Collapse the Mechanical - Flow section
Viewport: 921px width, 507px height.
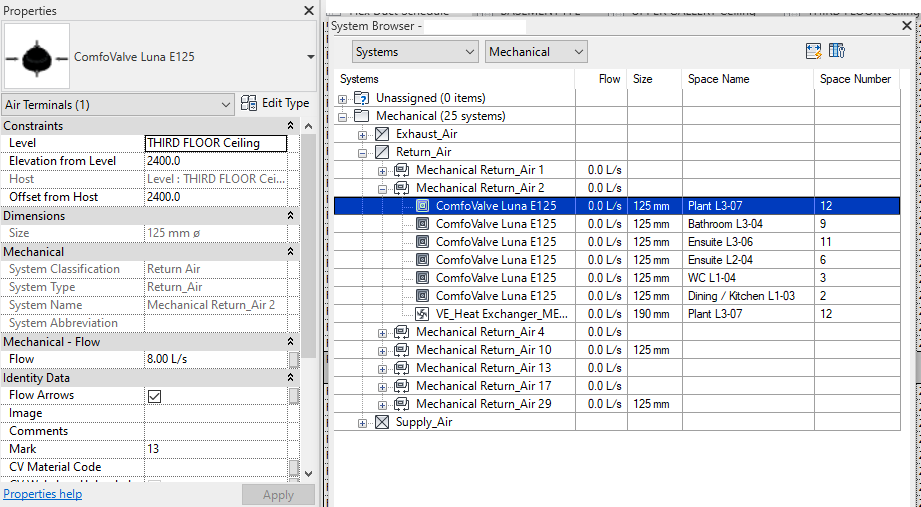[290, 341]
